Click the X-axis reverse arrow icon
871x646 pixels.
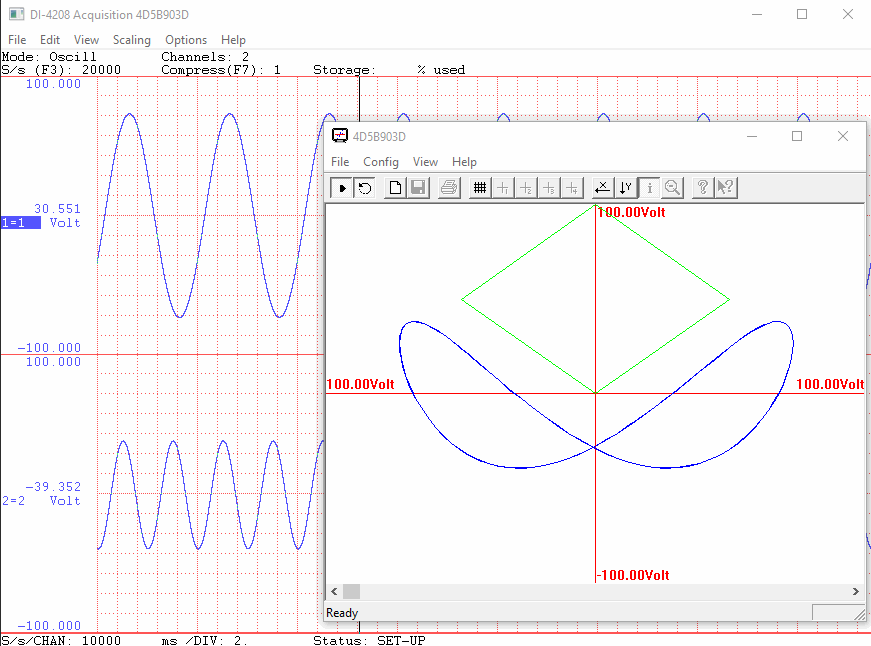(x=603, y=188)
